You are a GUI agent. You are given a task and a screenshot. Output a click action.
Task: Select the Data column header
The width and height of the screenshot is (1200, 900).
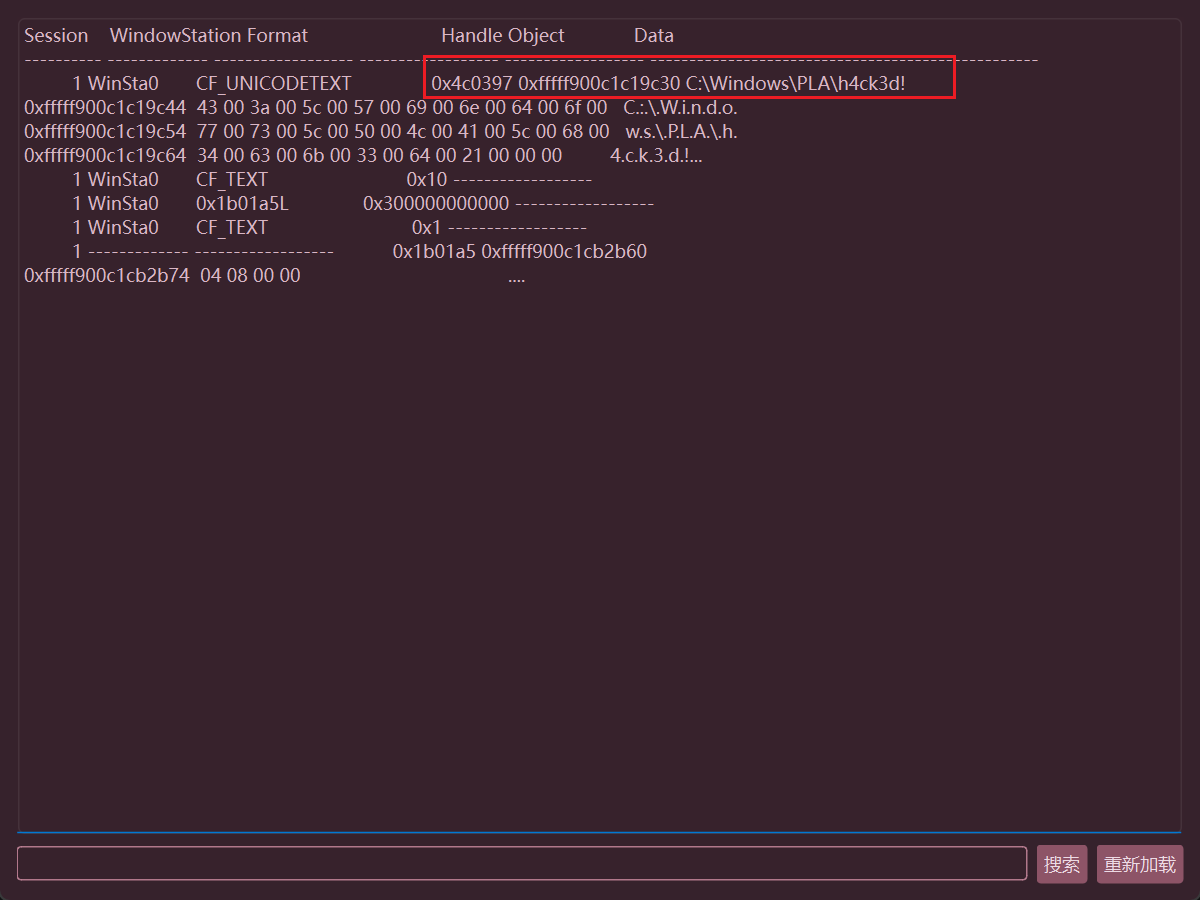point(653,36)
